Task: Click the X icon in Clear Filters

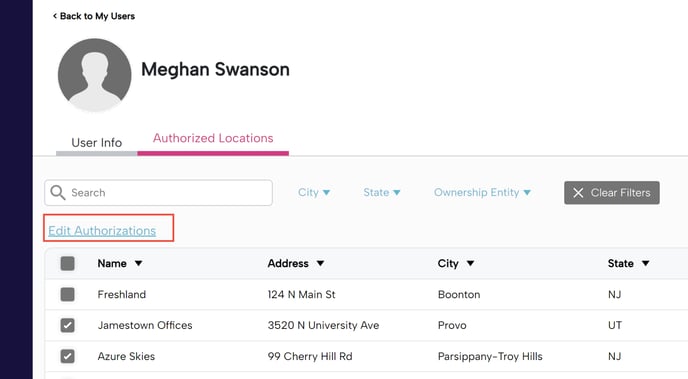Action: [x=578, y=193]
